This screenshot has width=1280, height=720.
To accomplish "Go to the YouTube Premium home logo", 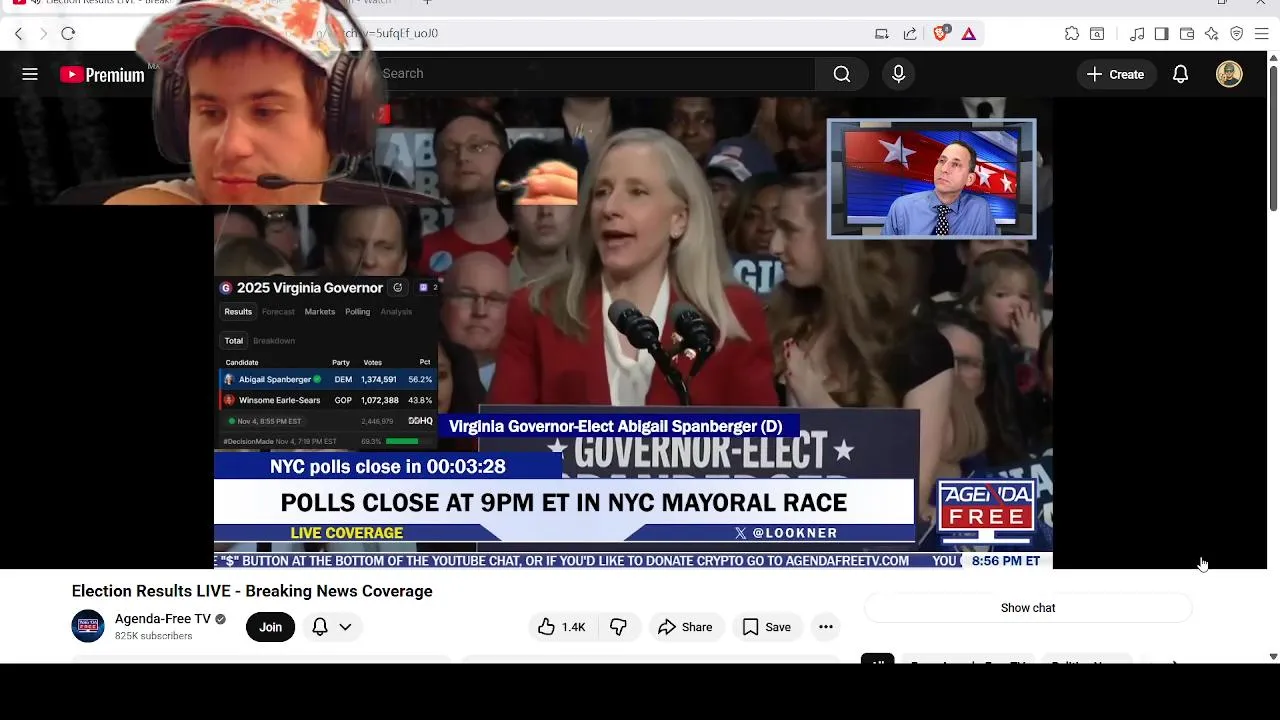I will pyautogui.click(x=102, y=74).
